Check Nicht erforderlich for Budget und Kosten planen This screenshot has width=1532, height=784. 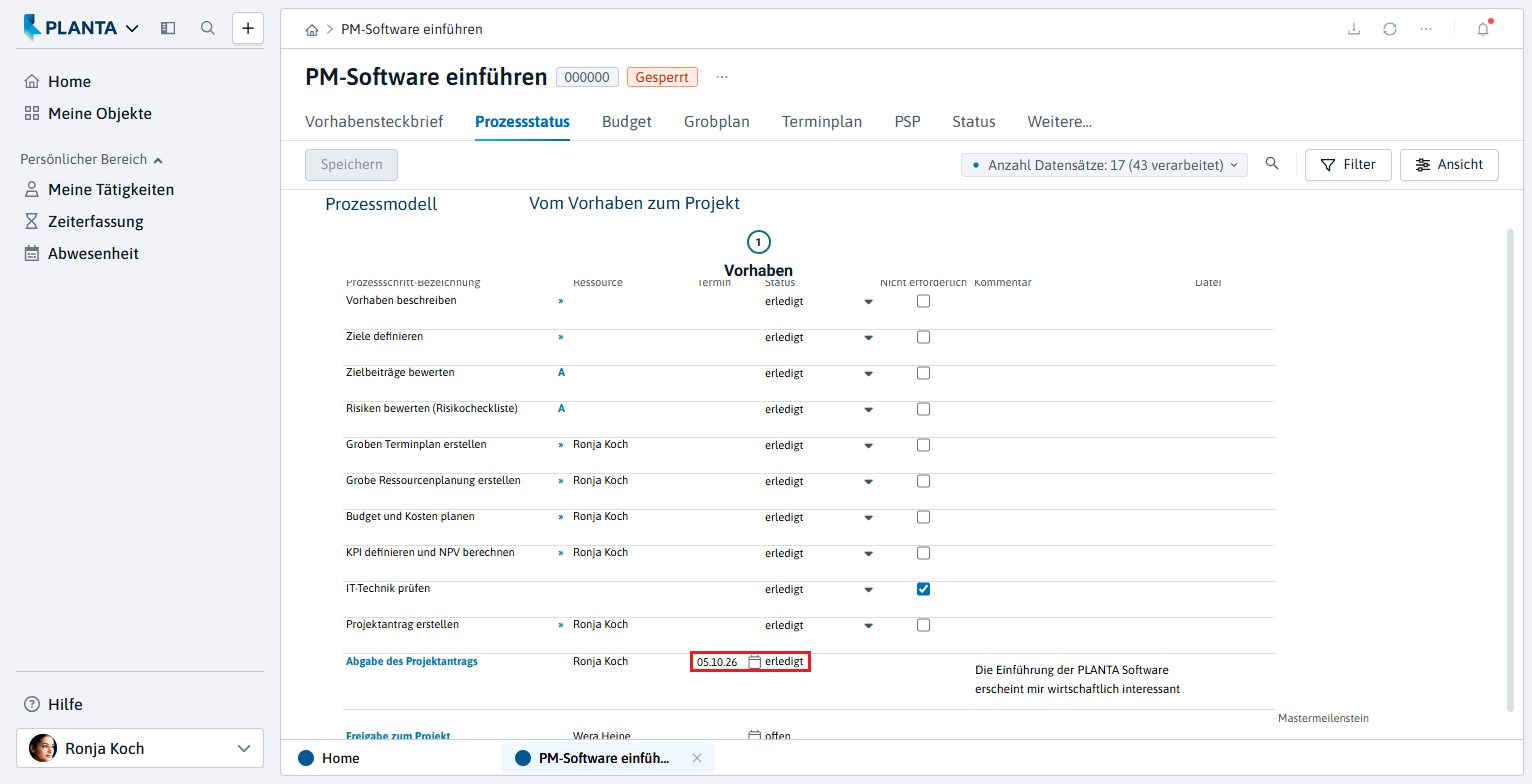pyautogui.click(x=924, y=517)
